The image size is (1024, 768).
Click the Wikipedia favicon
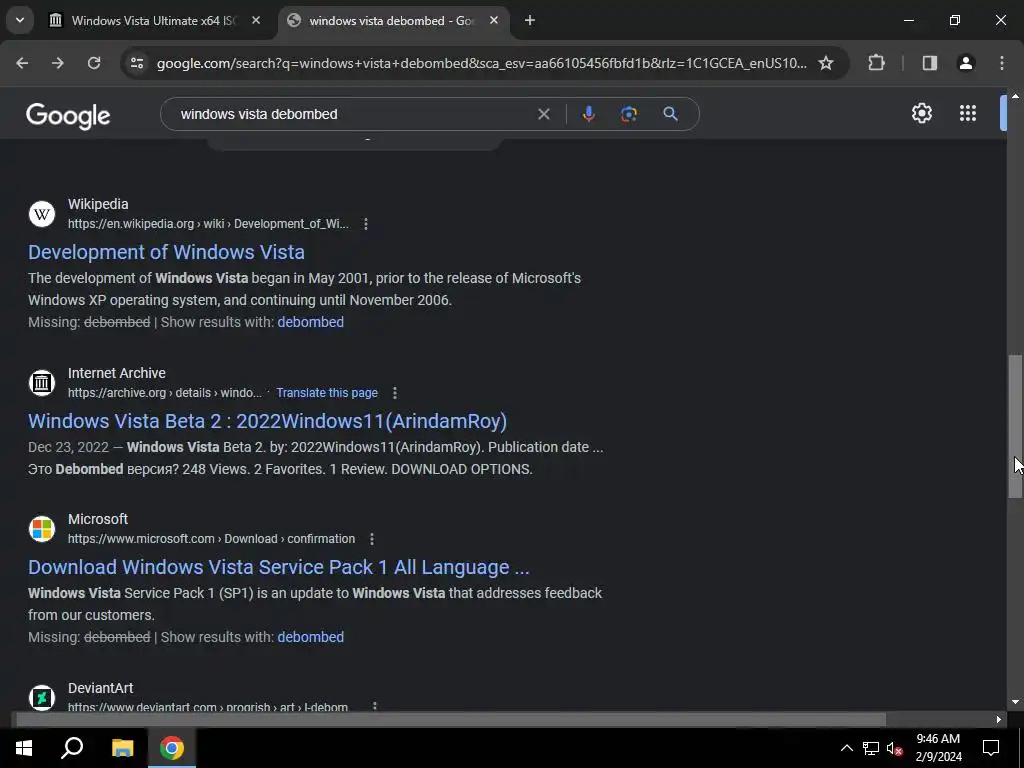42,214
